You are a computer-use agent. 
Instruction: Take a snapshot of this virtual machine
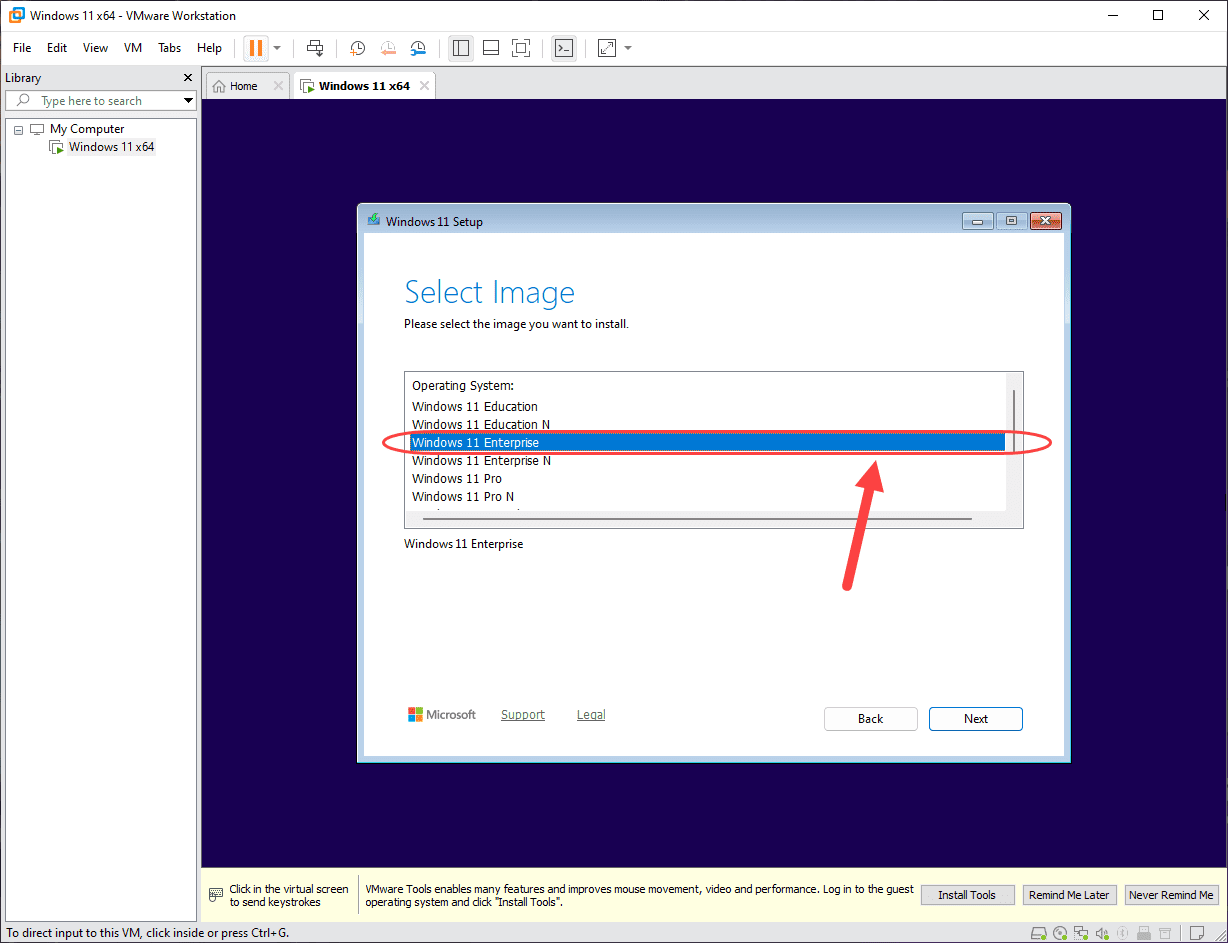[x=358, y=48]
